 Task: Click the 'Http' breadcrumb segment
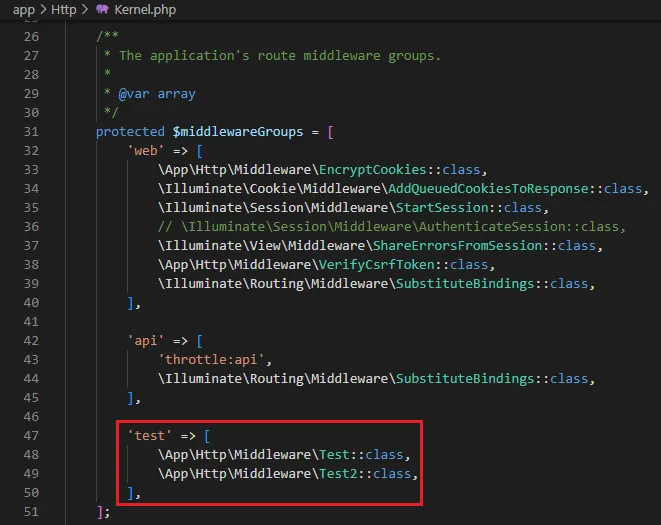coord(64,9)
